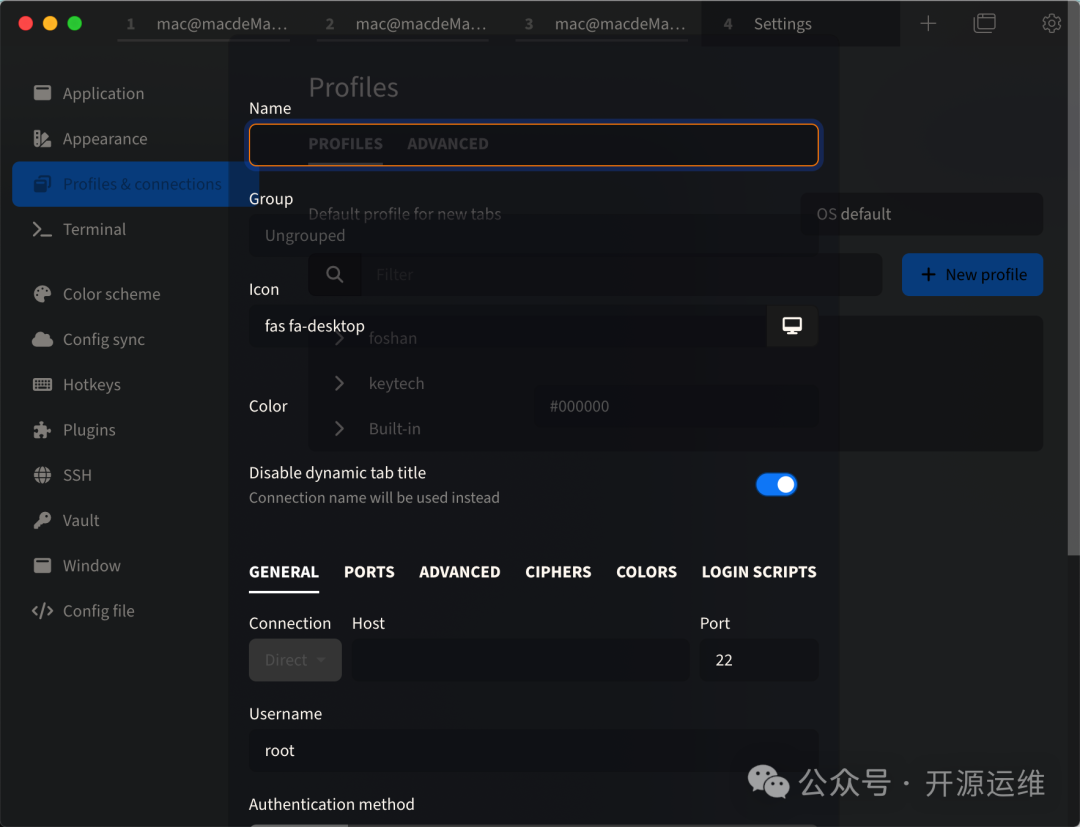The height and width of the screenshot is (827, 1080).
Task: Open the Direct connection dropdown
Action: (295, 660)
